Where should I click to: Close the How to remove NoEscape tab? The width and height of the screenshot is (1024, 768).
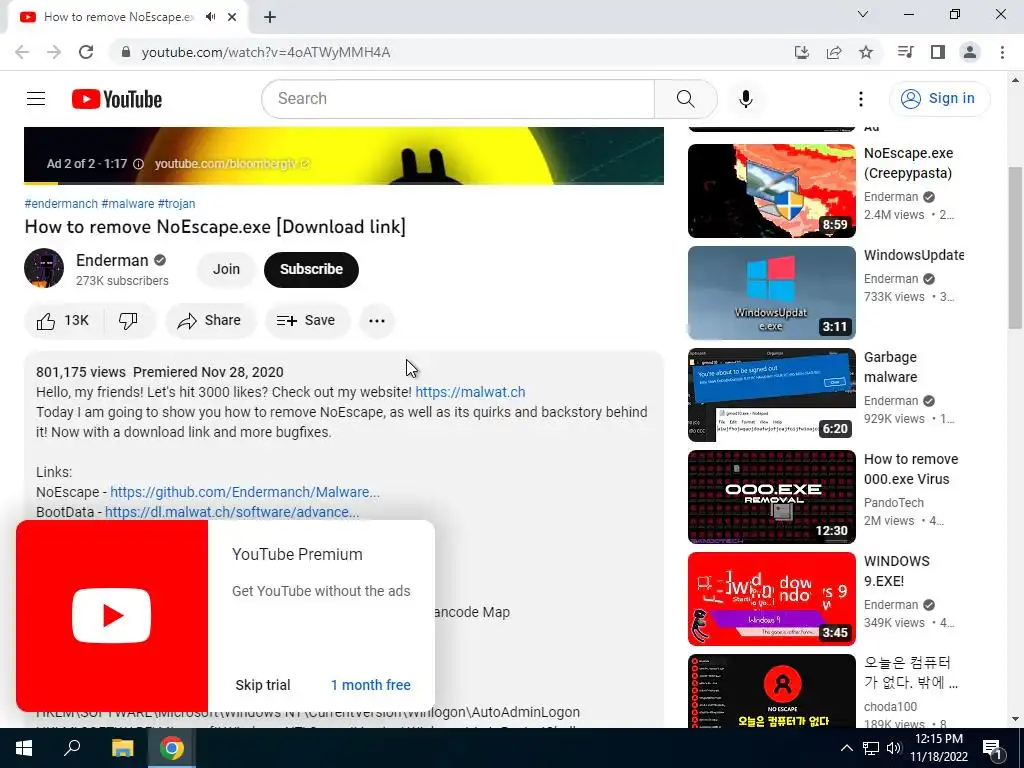click(232, 17)
